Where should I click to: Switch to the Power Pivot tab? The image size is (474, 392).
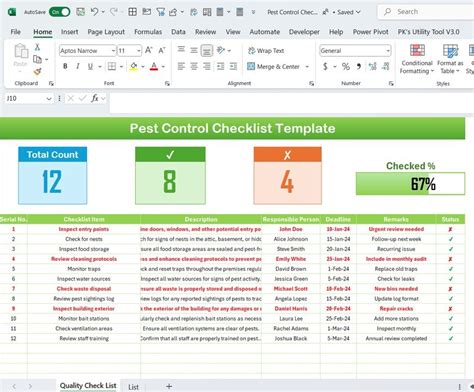tap(370, 32)
